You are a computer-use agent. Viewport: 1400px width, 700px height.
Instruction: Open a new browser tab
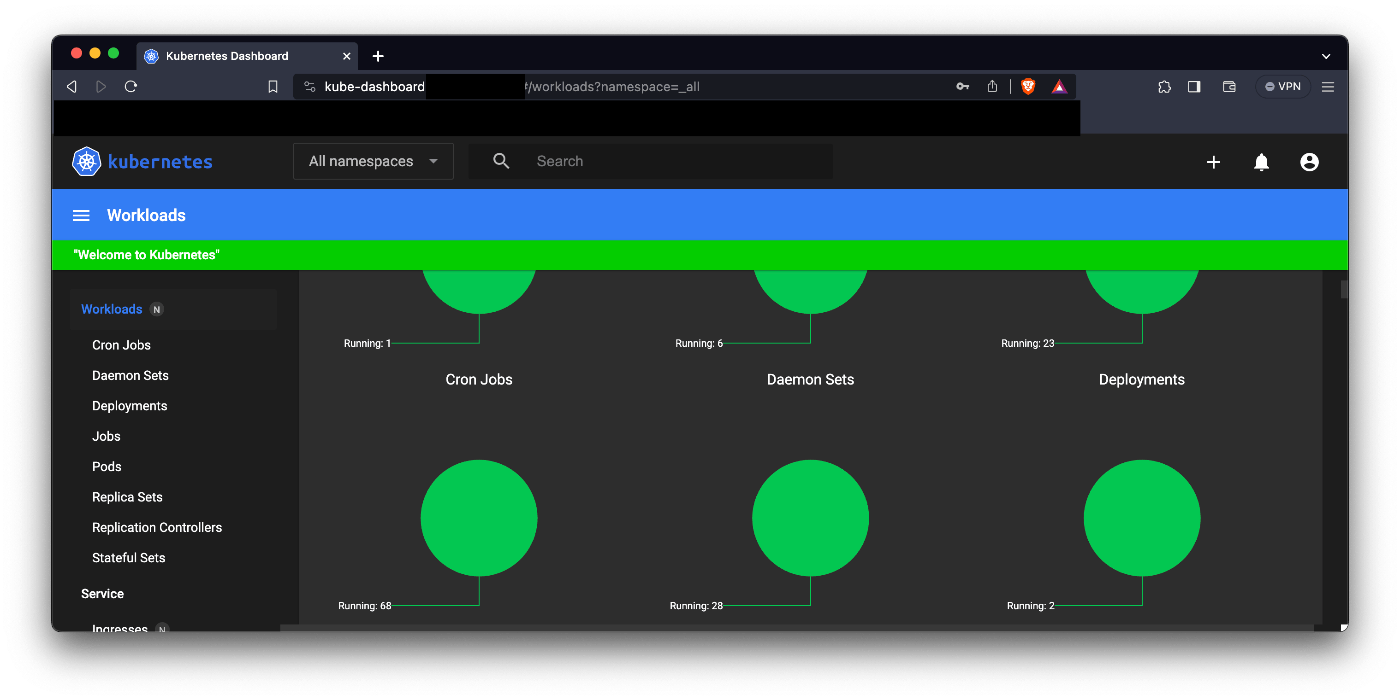tap(378, 56)
